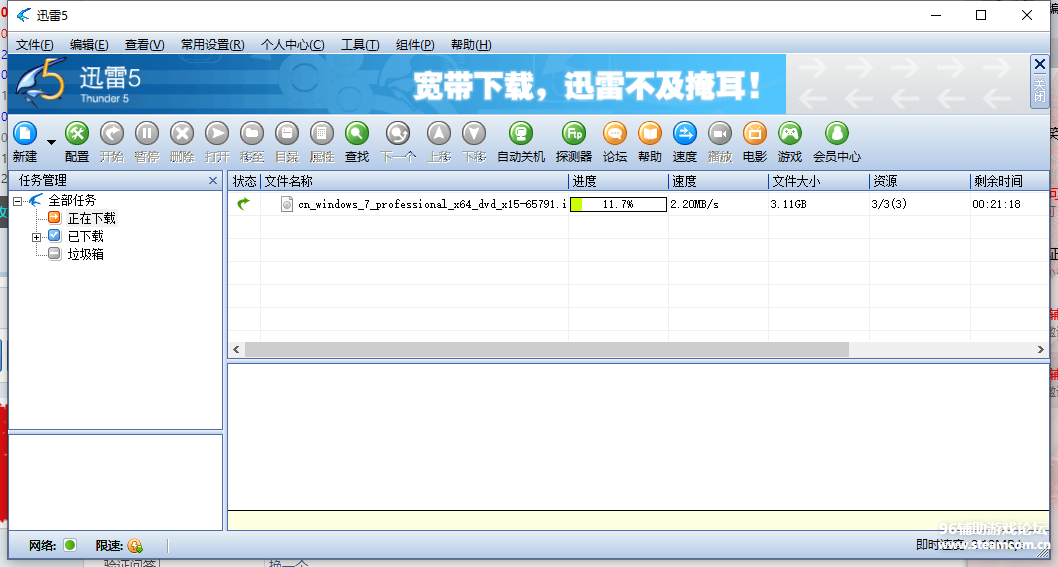The image size is (1058, 567).
Task: Click the 查找 search icon
Action: click(357, 134)
